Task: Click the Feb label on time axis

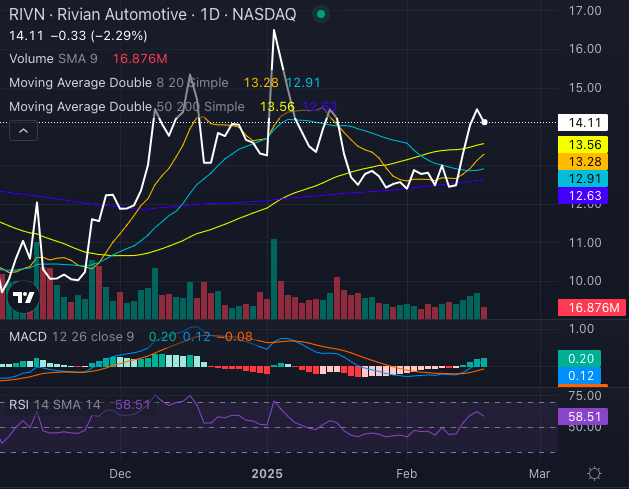Action: pyautogui.click(x=406, y=473)
